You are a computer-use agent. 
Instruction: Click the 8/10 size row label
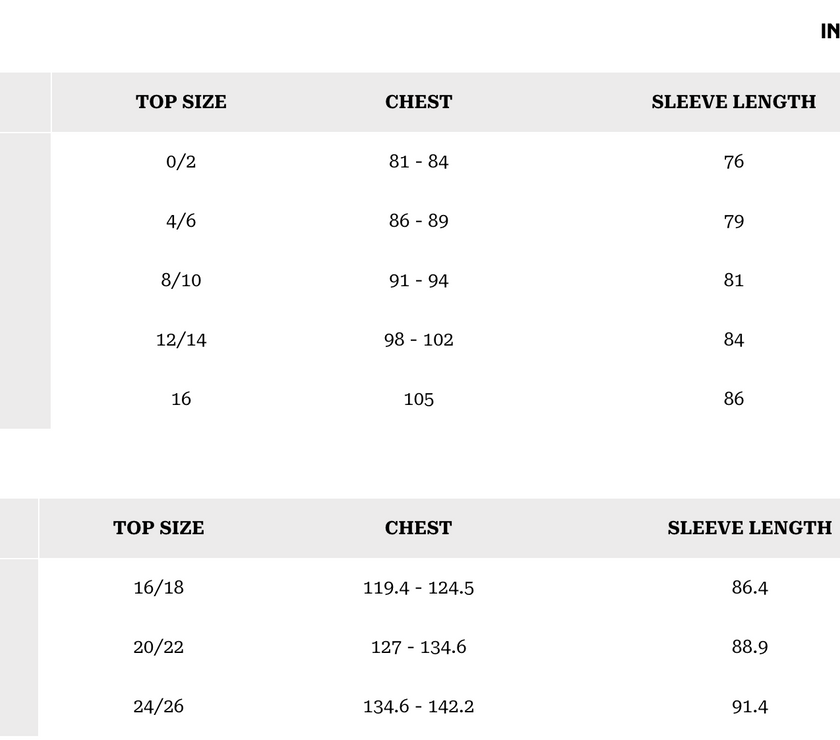coord(181,280)
